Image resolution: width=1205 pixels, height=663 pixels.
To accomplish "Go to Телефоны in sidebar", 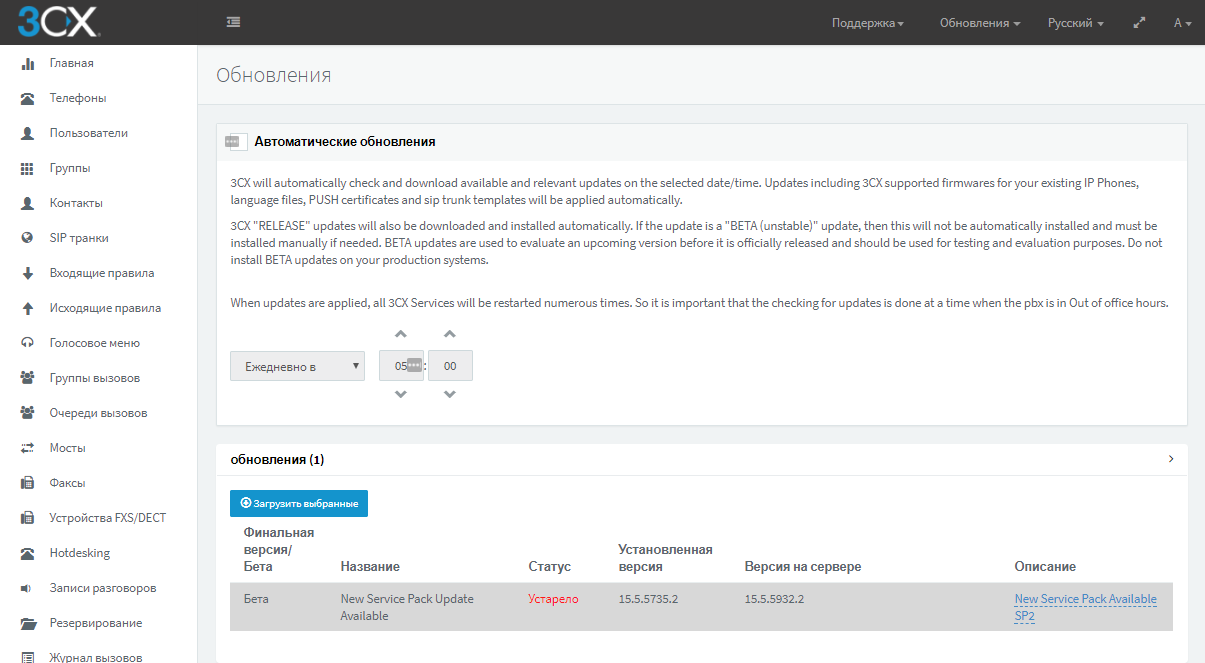I will tap(78, 98).
